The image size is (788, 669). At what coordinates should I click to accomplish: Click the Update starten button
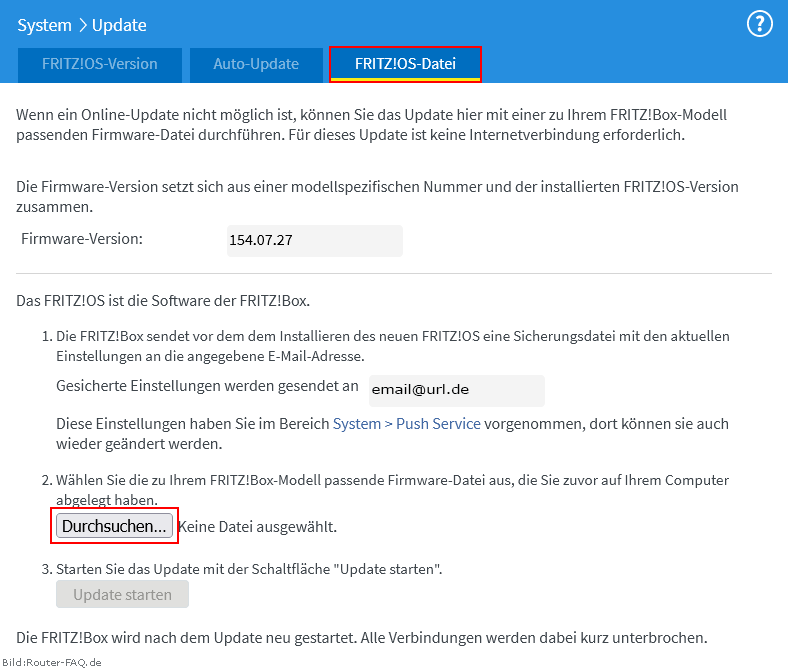122,594
